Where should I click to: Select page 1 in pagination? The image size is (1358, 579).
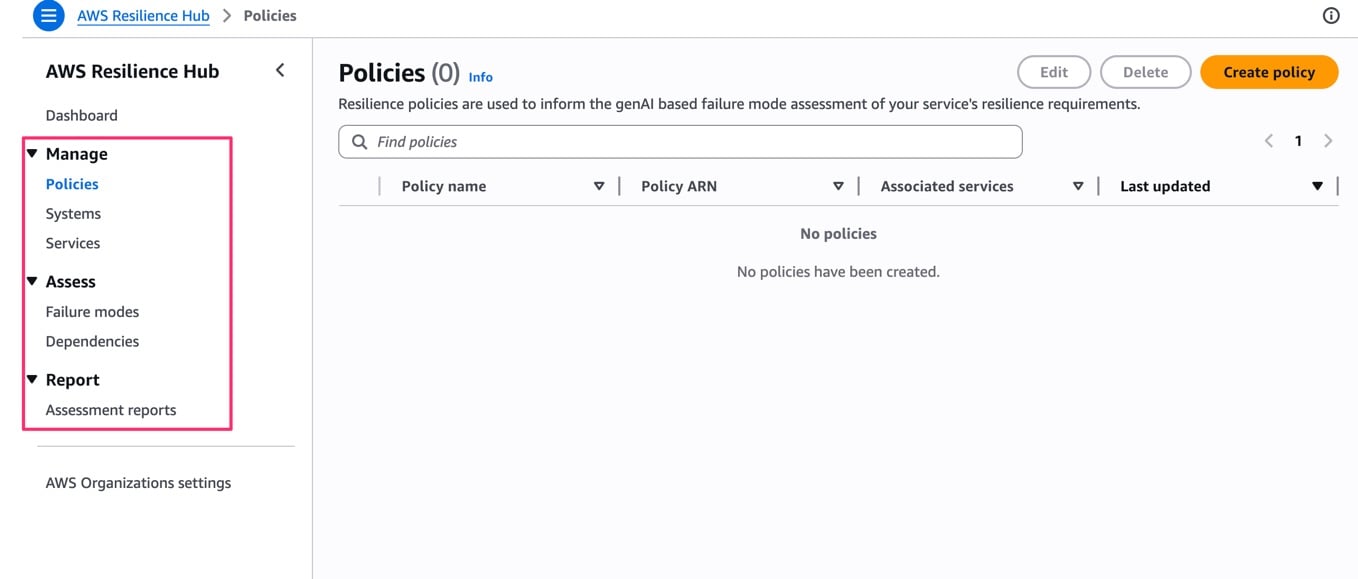[x=1298, y=141]
